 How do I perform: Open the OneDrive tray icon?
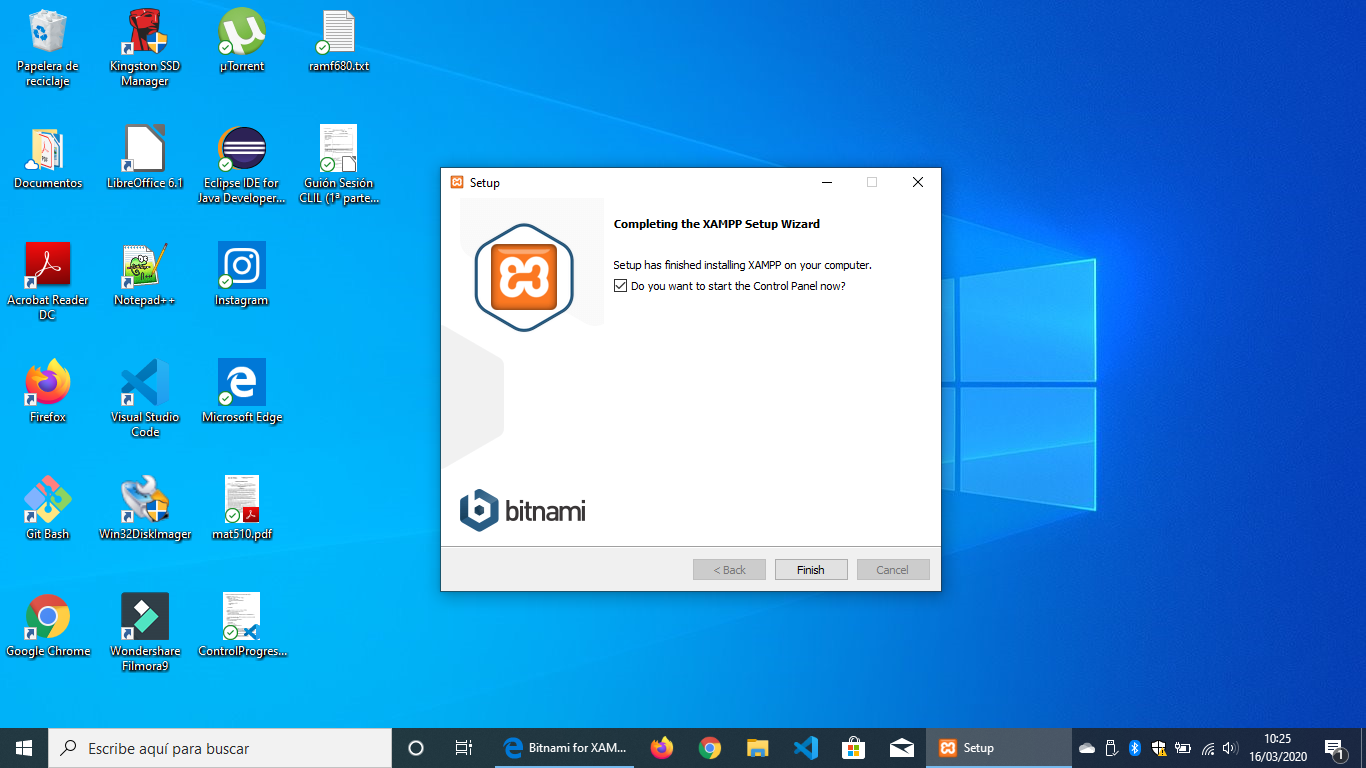click(x=1087, y=748)
